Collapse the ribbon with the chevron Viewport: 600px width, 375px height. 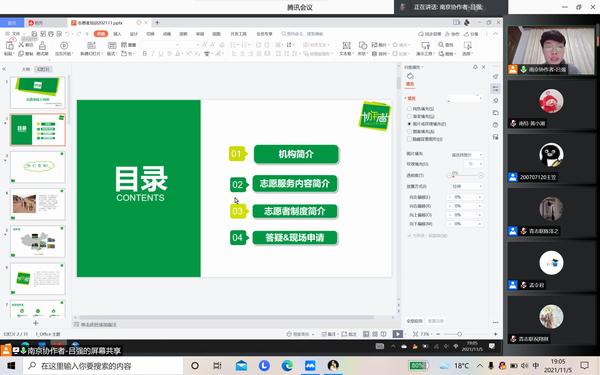(x=496, y=34)
